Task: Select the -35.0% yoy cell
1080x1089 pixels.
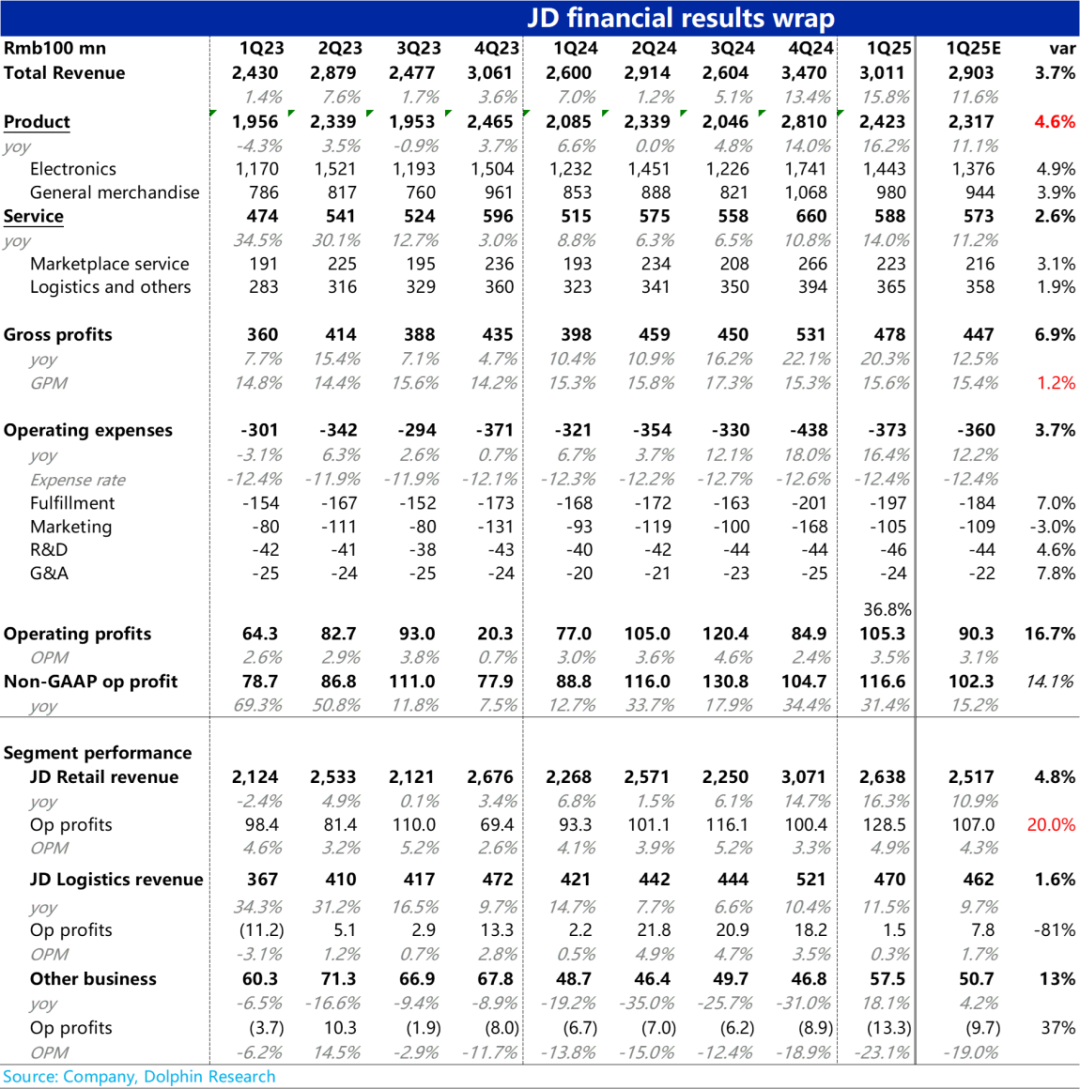Action: (654, 1004)
